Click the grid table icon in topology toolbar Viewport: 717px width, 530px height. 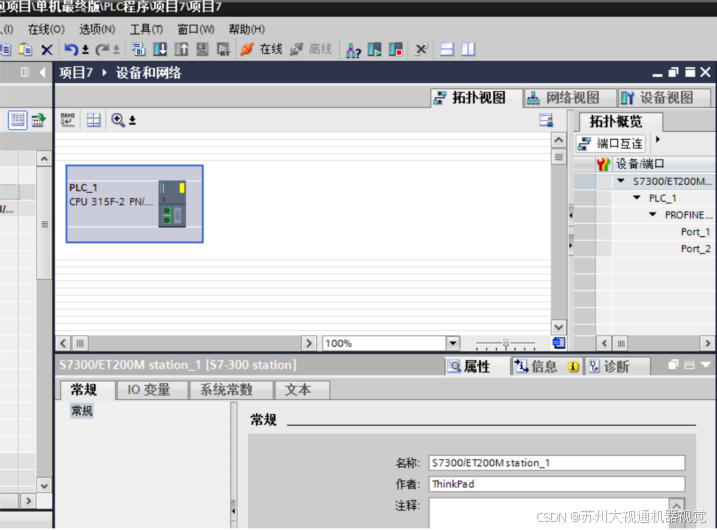93,120
